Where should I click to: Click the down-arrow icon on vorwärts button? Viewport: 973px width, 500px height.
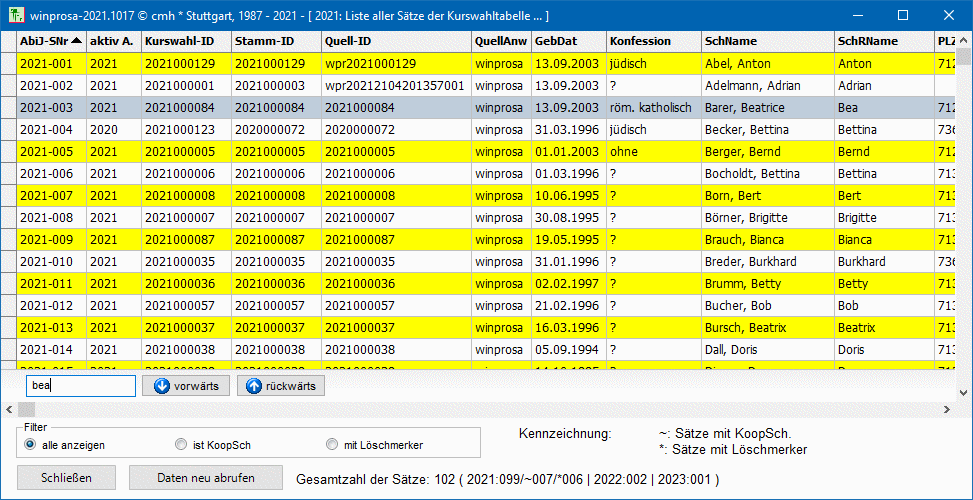tap(163, 386)
